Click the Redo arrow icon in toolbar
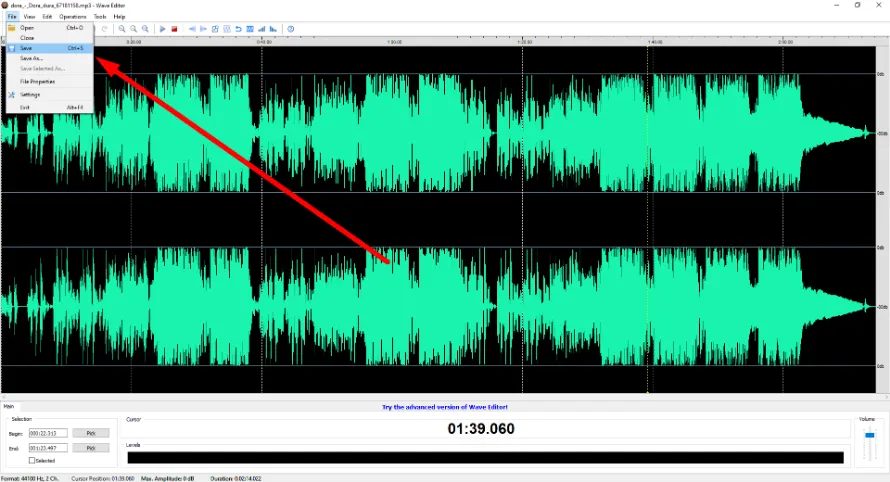 [104, 29]
